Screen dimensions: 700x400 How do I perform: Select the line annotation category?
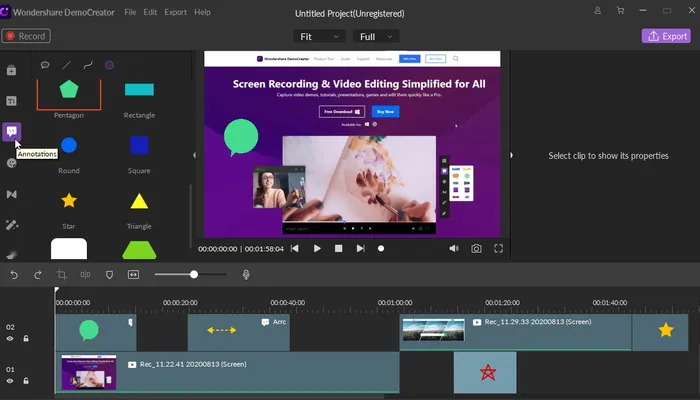(x=67, y=65)
